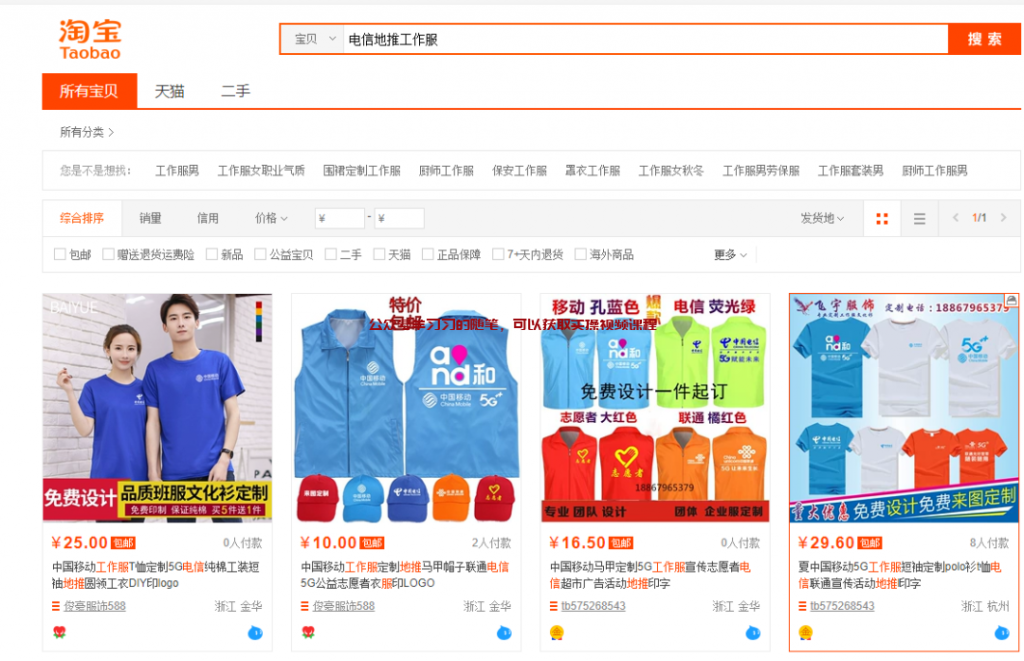Go to next results page arrow
The image size is (1024, 661).
[1003, 218]
